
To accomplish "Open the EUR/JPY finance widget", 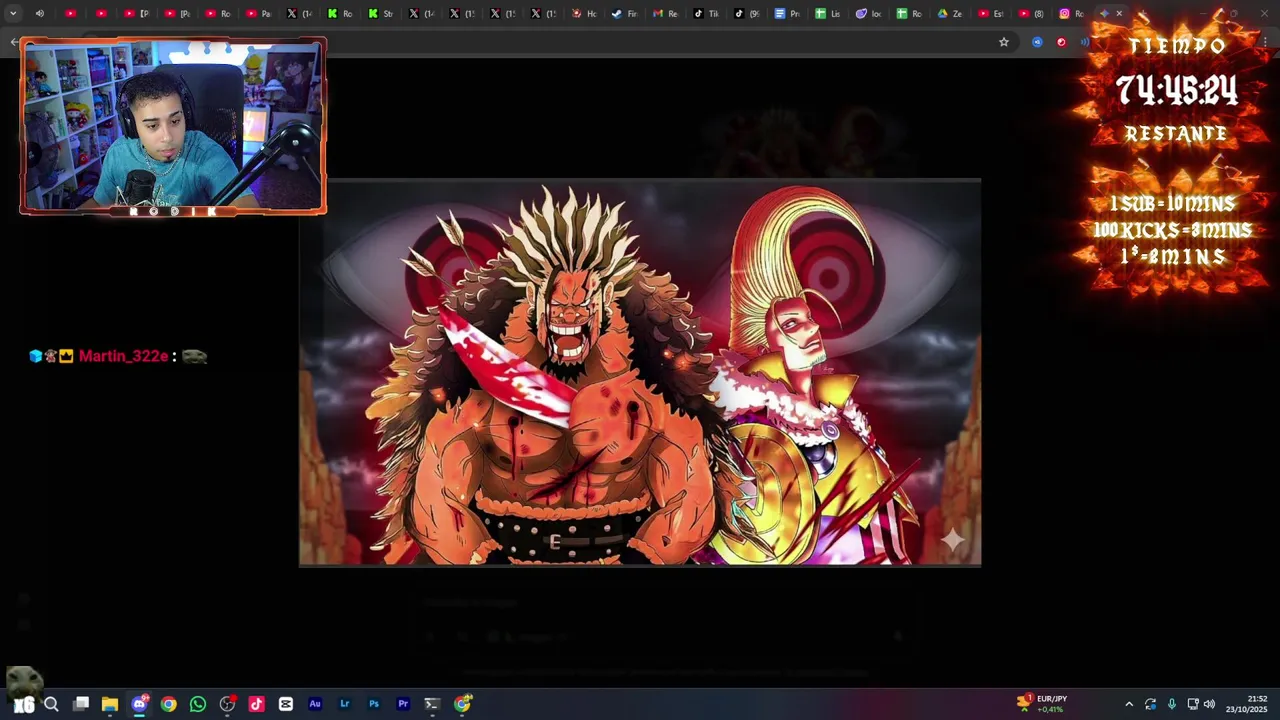I will coord(1042,704).
